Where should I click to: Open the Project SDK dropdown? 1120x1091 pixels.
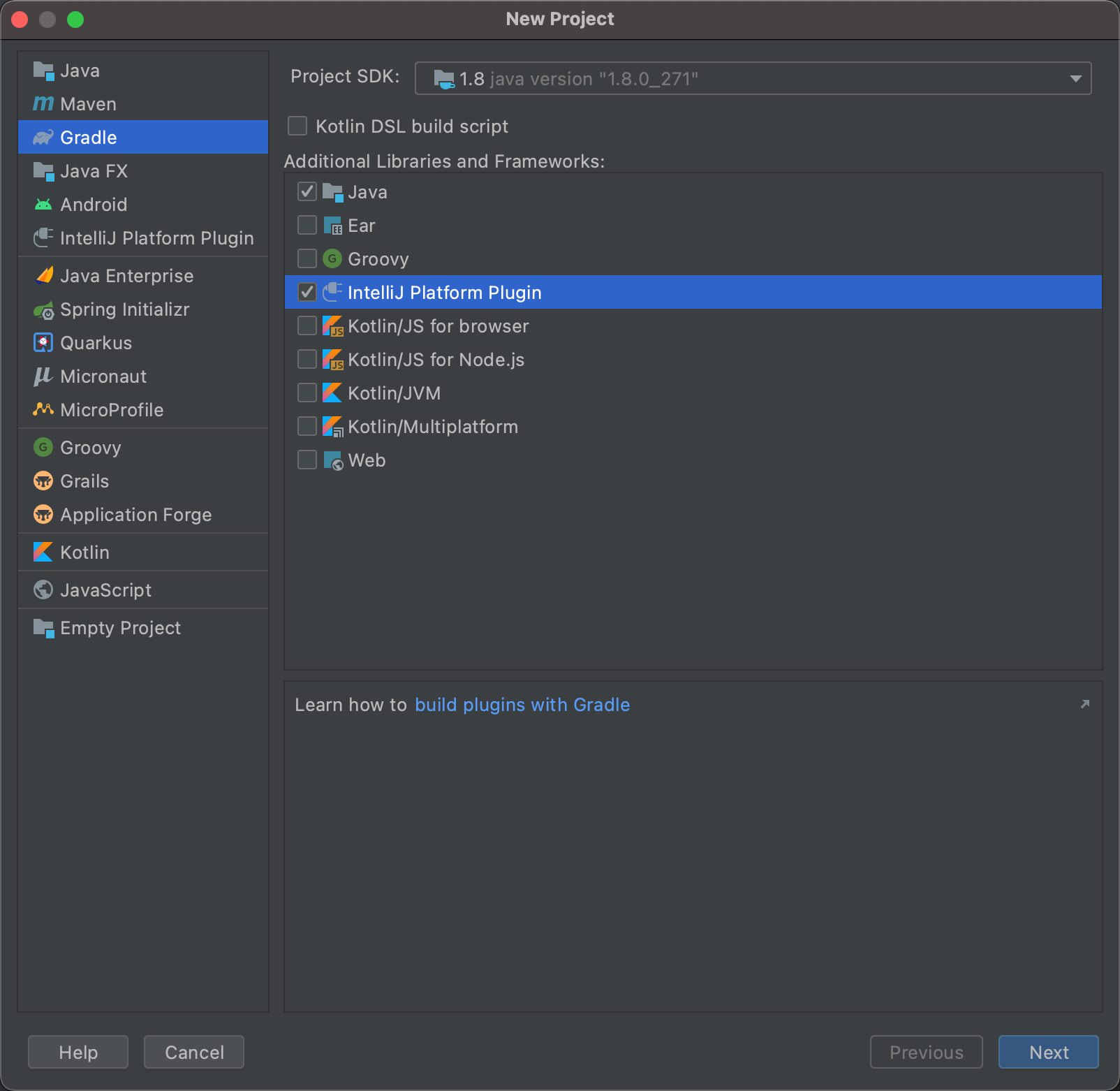(1075, 78)
